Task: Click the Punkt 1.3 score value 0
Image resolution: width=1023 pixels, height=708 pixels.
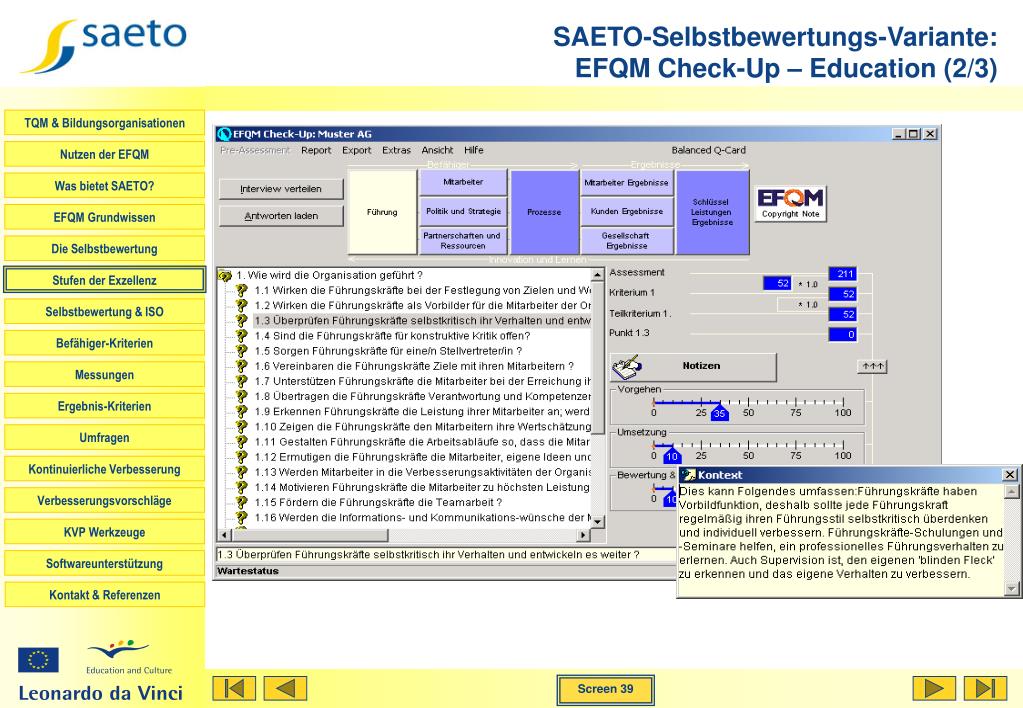Action: tap(842, 335)
